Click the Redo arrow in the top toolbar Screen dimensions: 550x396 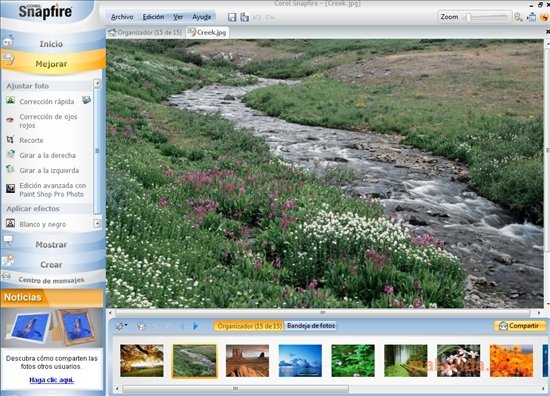[x=269, y=17]
